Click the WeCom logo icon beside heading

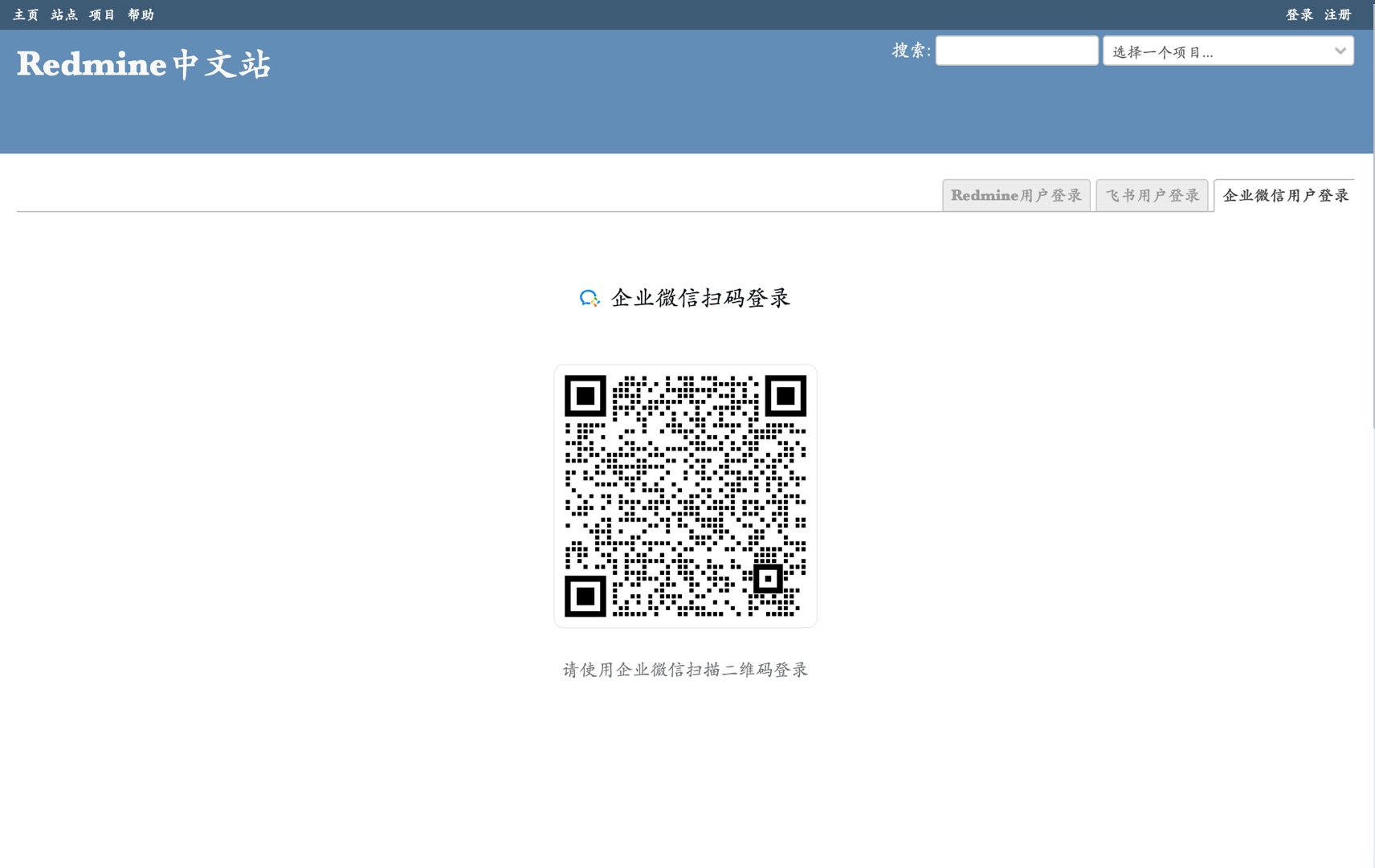coord(590,299)
